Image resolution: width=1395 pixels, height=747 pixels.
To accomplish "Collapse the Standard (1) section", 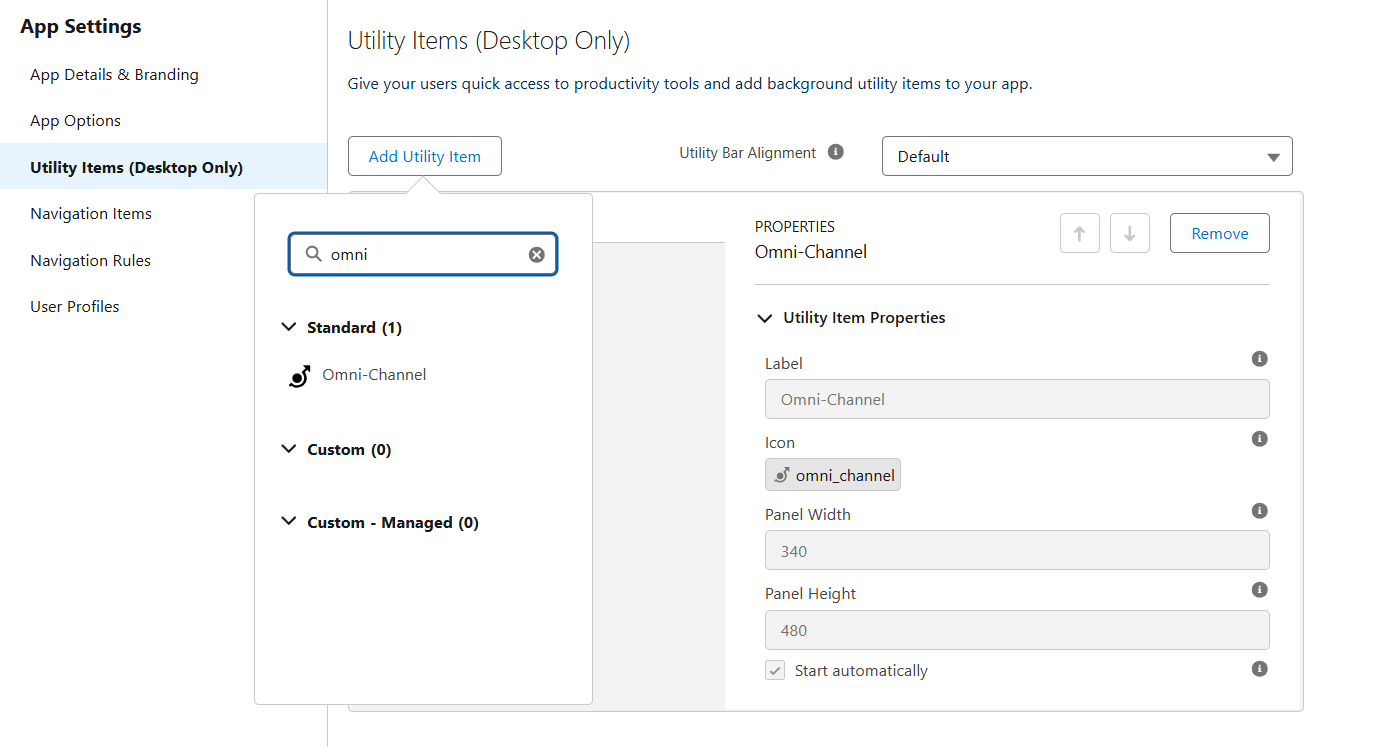I will 289,327.
